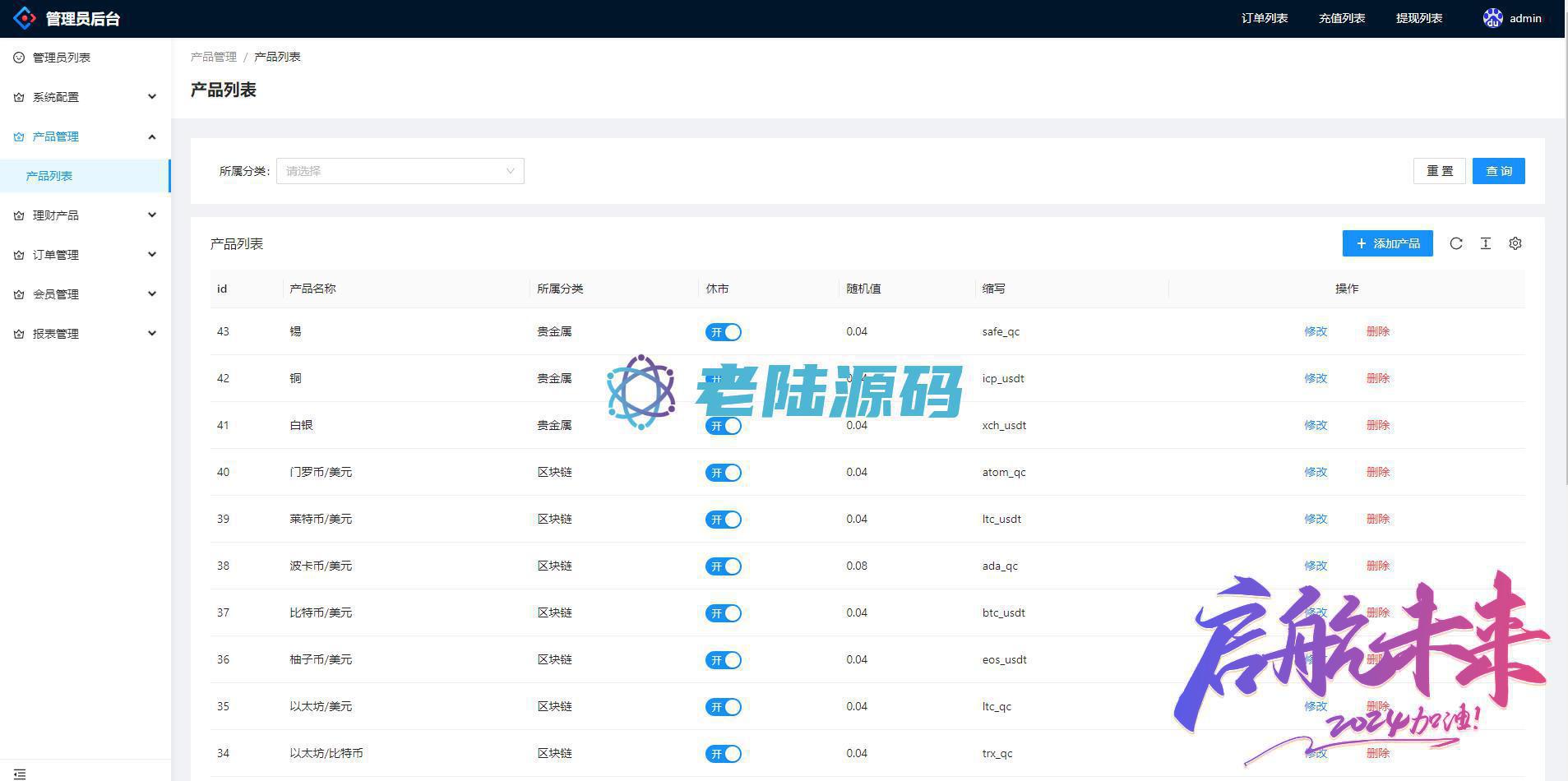The height and width of the screenshot is (781, 1568).
Task: Click the safe_qc abbreviation cell
Action: [x=1001, y=331]
